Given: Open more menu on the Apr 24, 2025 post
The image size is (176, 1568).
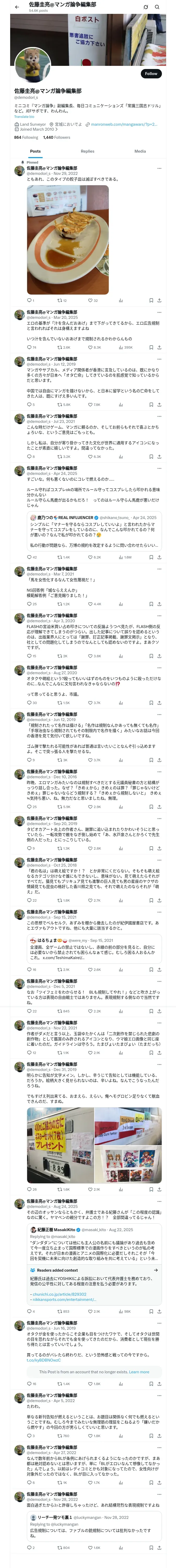Looking at the screenshot, I should coord(159,469).
